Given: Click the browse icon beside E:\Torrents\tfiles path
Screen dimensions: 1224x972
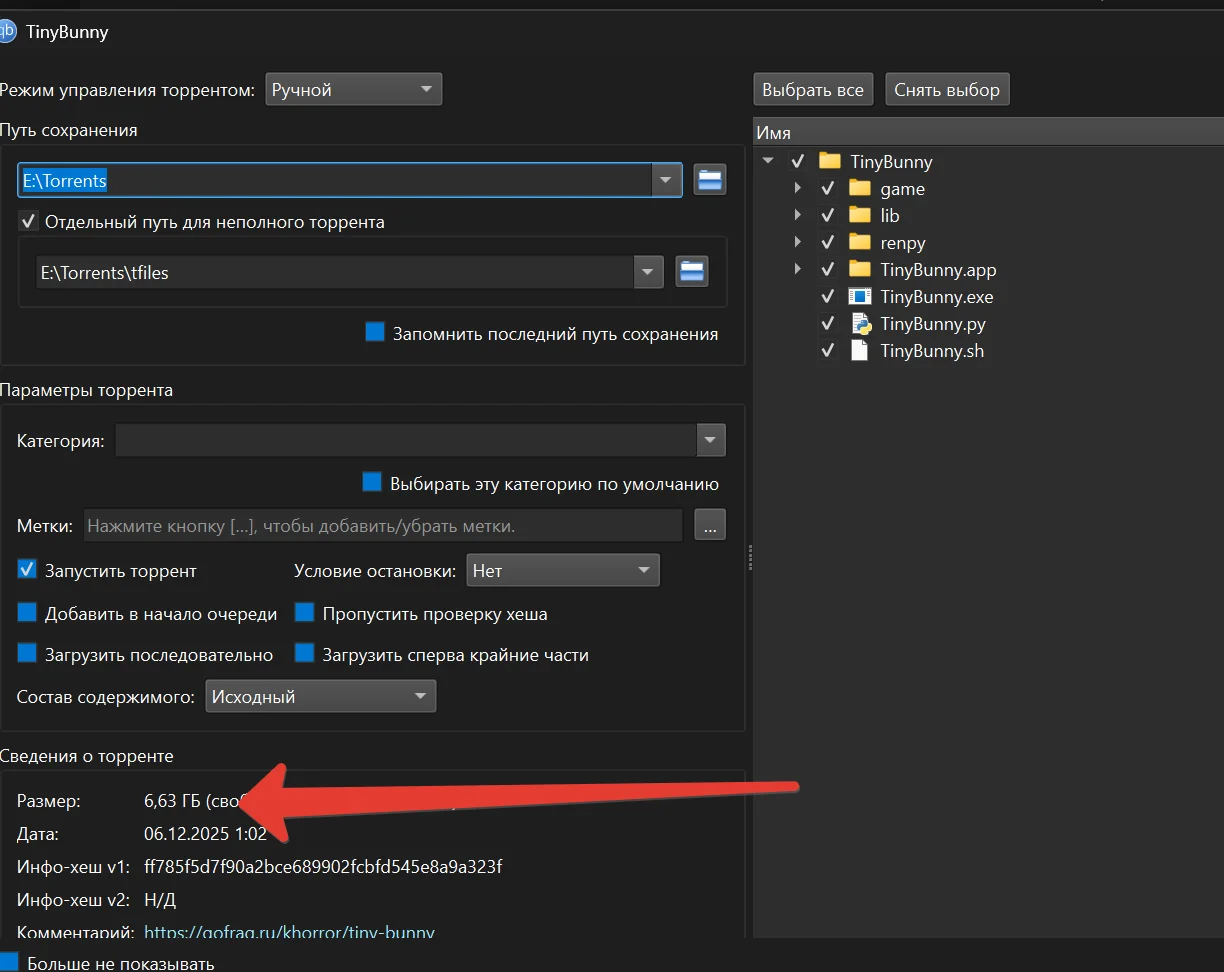Looking at the screenshot, I should tap(691, 271).
